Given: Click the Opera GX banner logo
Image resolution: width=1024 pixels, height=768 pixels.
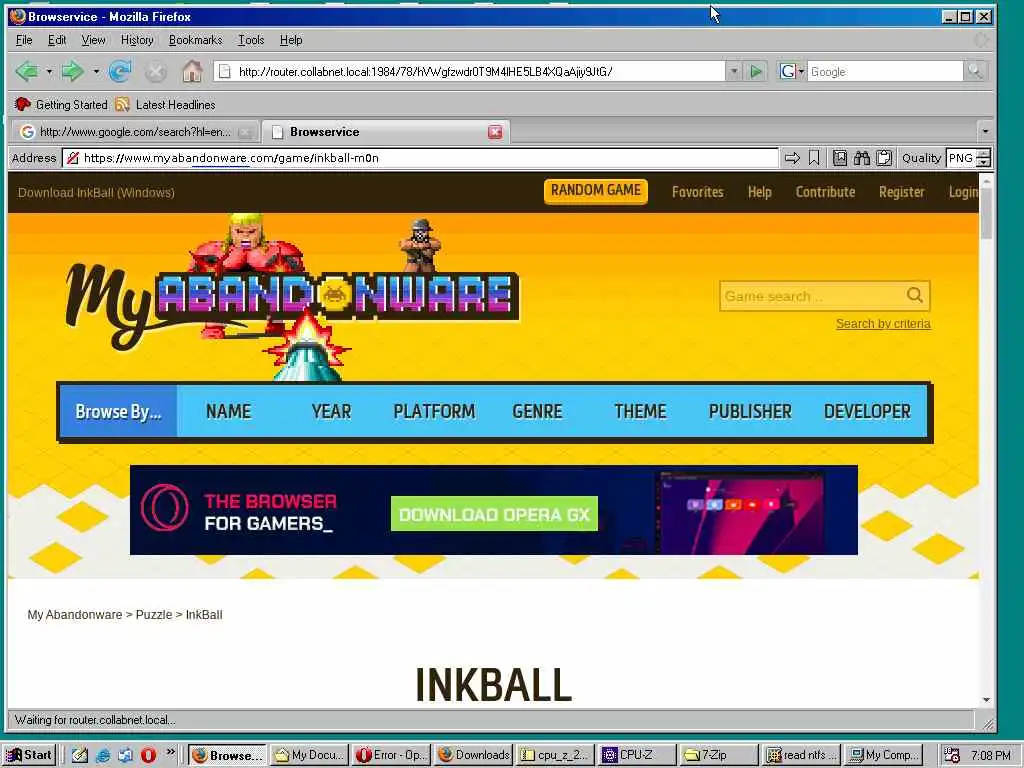Looking at the screenshot, I should [x=165, y=507].
